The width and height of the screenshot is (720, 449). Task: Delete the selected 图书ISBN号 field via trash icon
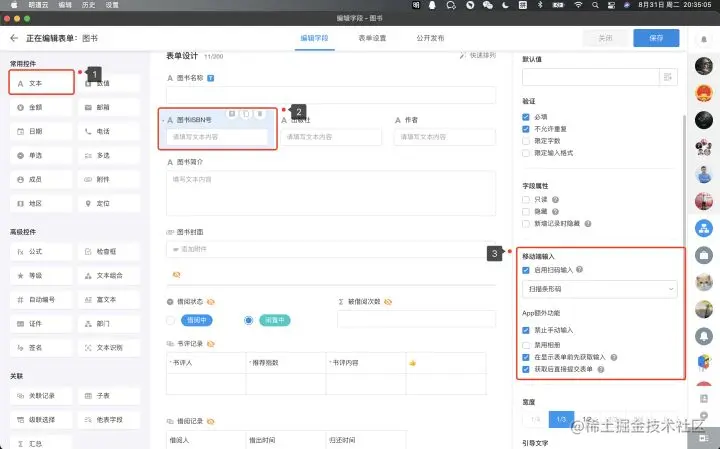260,114
